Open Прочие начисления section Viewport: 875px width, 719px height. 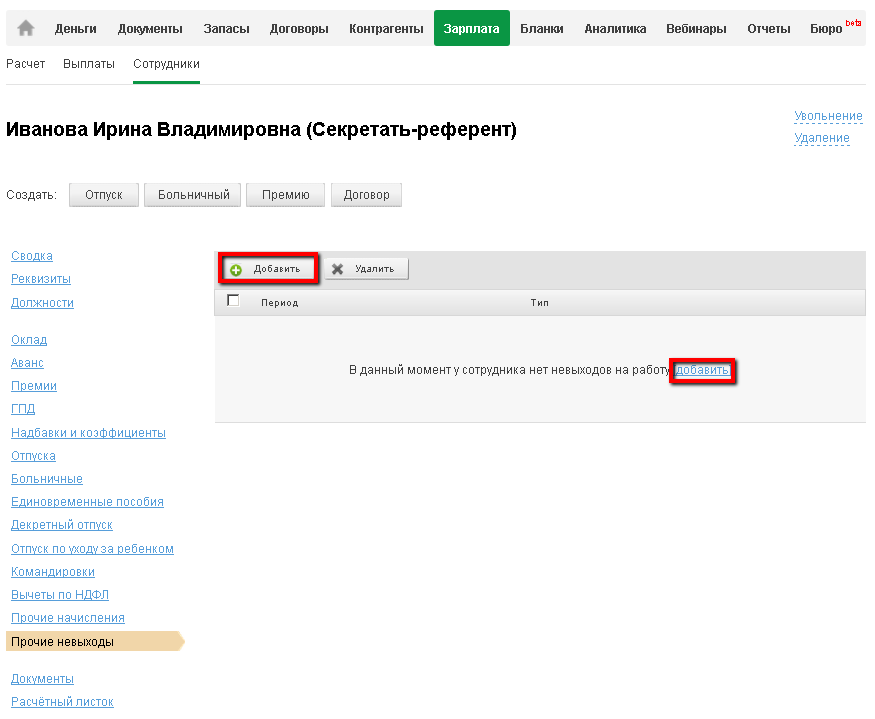pos(68,617)
